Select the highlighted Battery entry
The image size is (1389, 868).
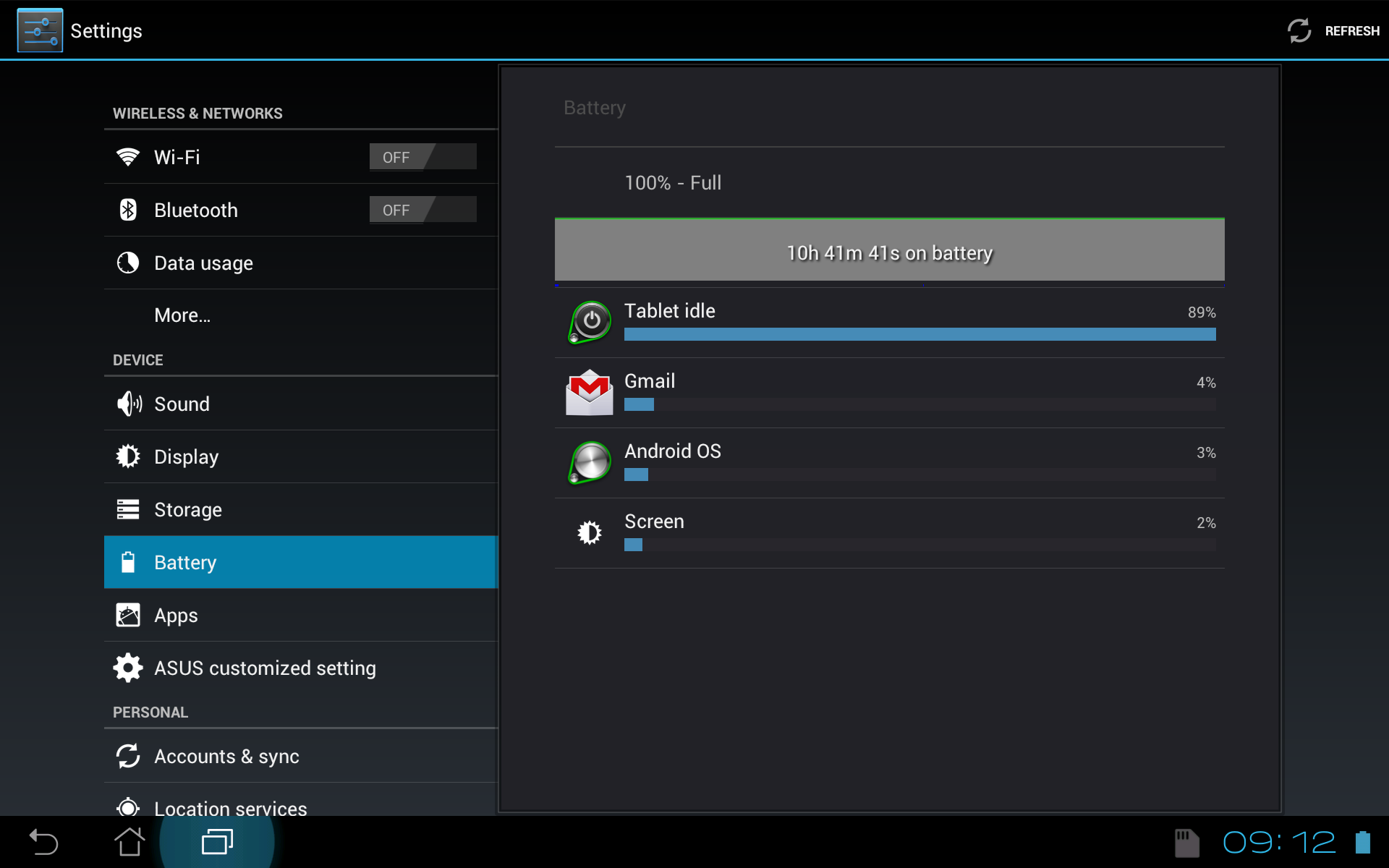(301, 562)
